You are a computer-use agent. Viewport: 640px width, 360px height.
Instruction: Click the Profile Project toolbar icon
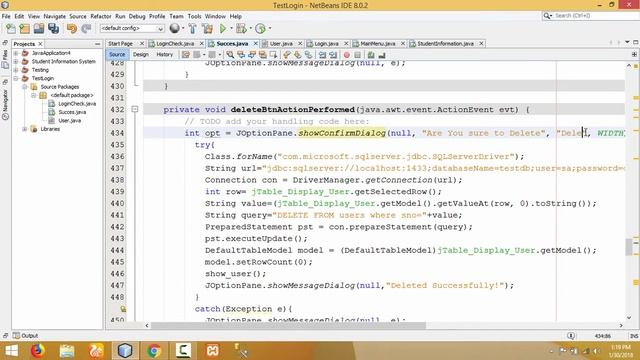260,29
